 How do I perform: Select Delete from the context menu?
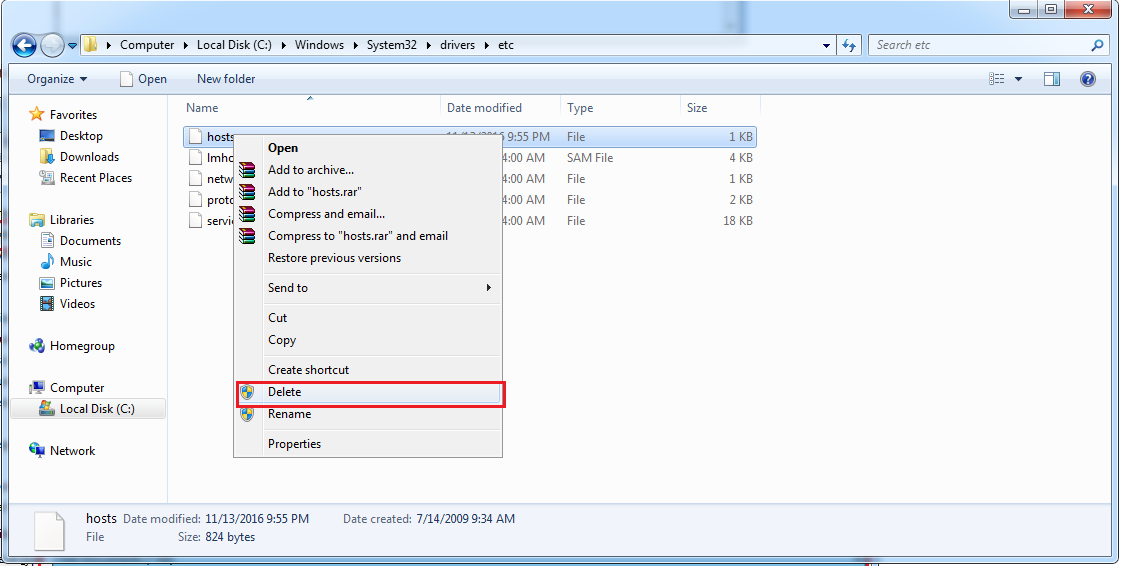284,392
